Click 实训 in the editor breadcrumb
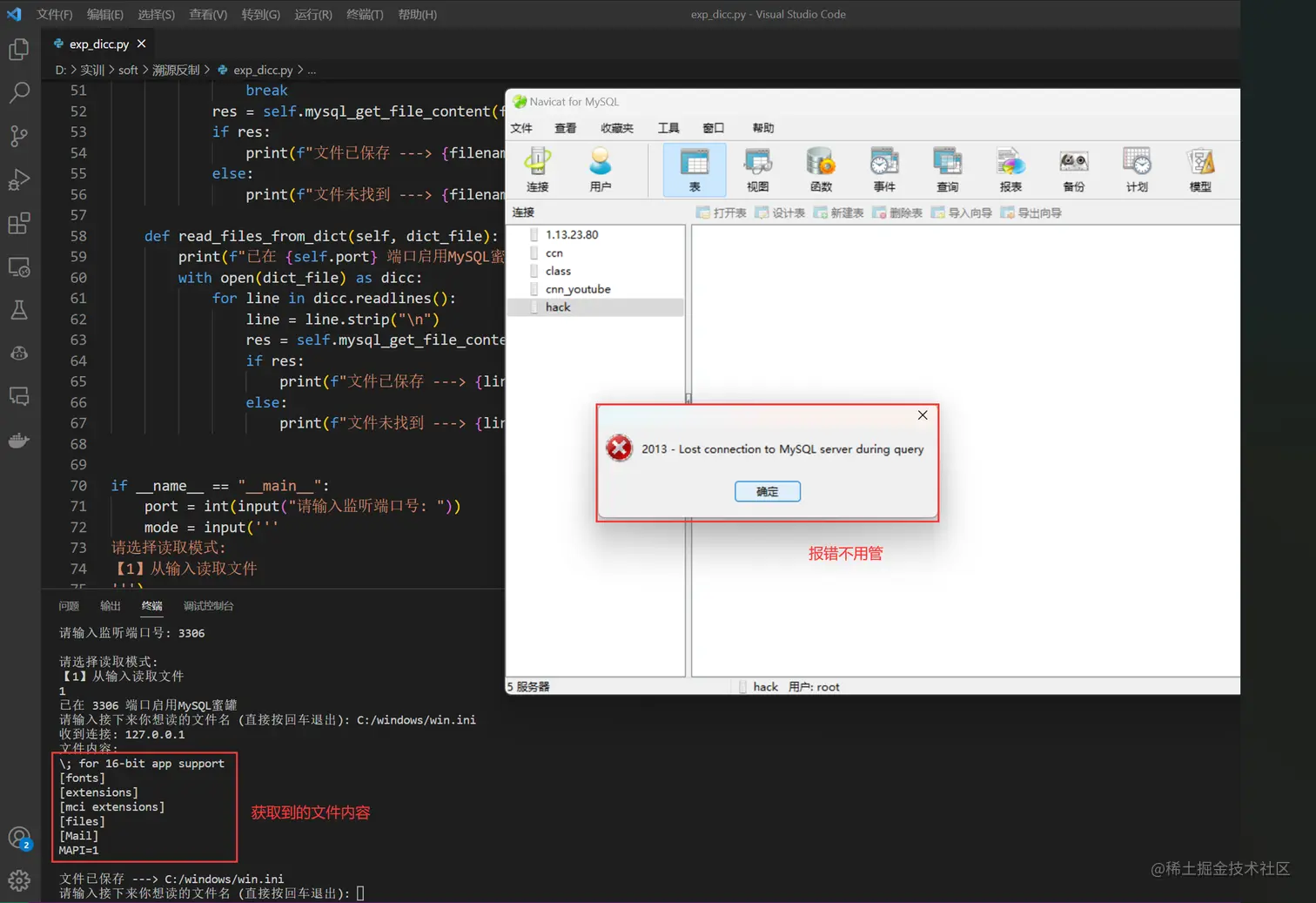 pyautogui.click(x=92, y=70)
